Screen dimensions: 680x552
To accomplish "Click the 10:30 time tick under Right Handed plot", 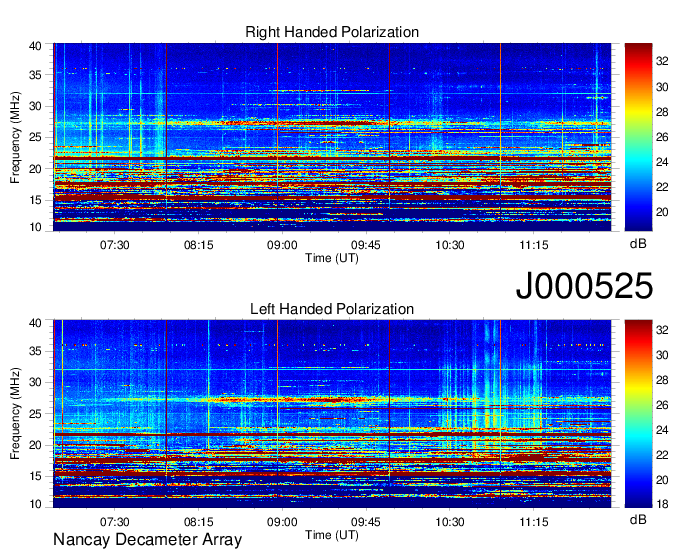I will click(450, 245).
